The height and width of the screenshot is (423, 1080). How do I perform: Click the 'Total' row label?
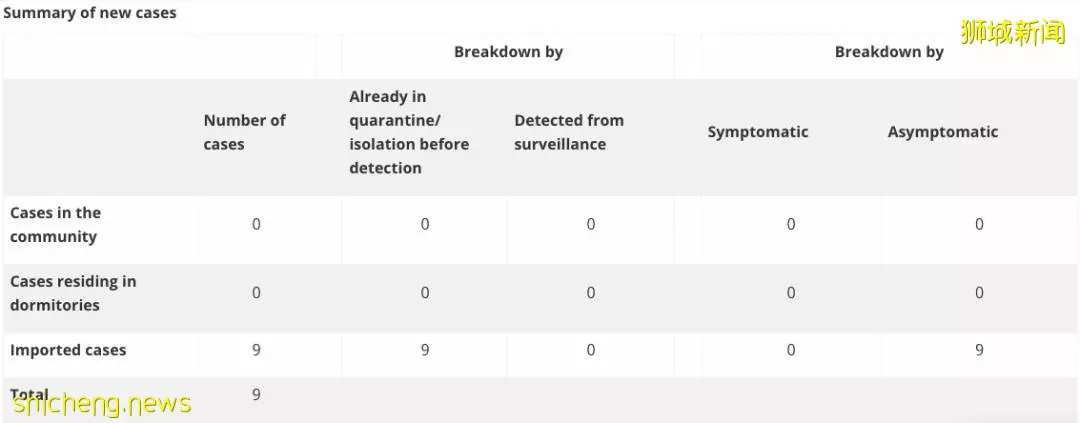pyautogui.click(x=29, y=395)
